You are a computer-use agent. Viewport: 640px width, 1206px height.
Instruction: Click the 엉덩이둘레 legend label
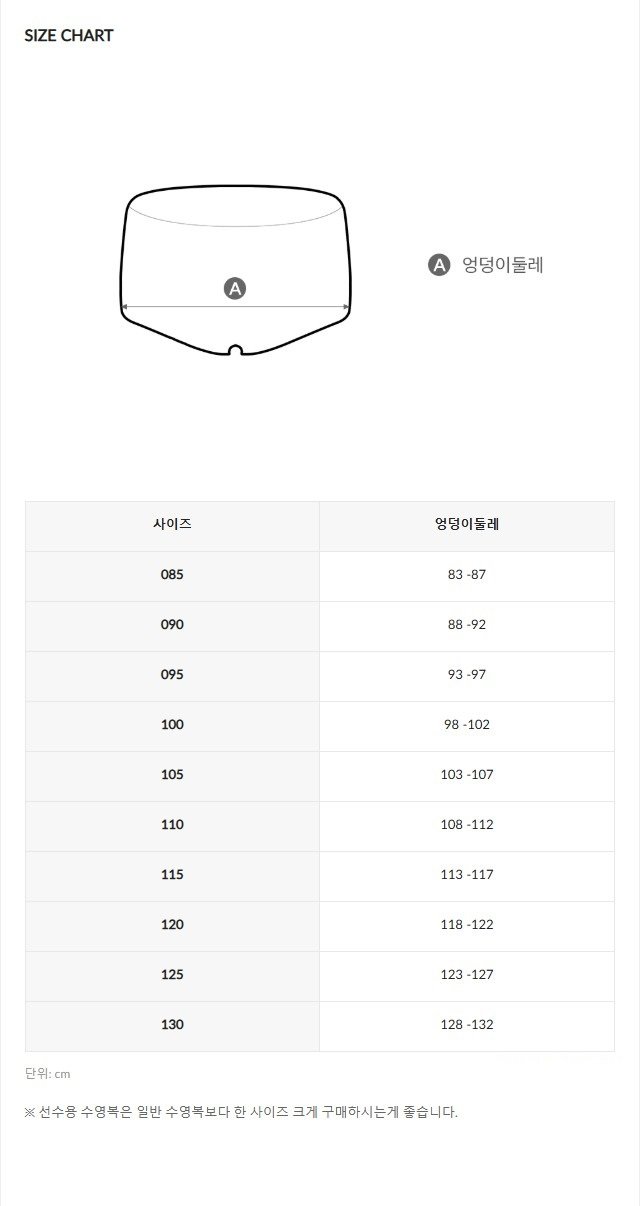coord(502,265)
